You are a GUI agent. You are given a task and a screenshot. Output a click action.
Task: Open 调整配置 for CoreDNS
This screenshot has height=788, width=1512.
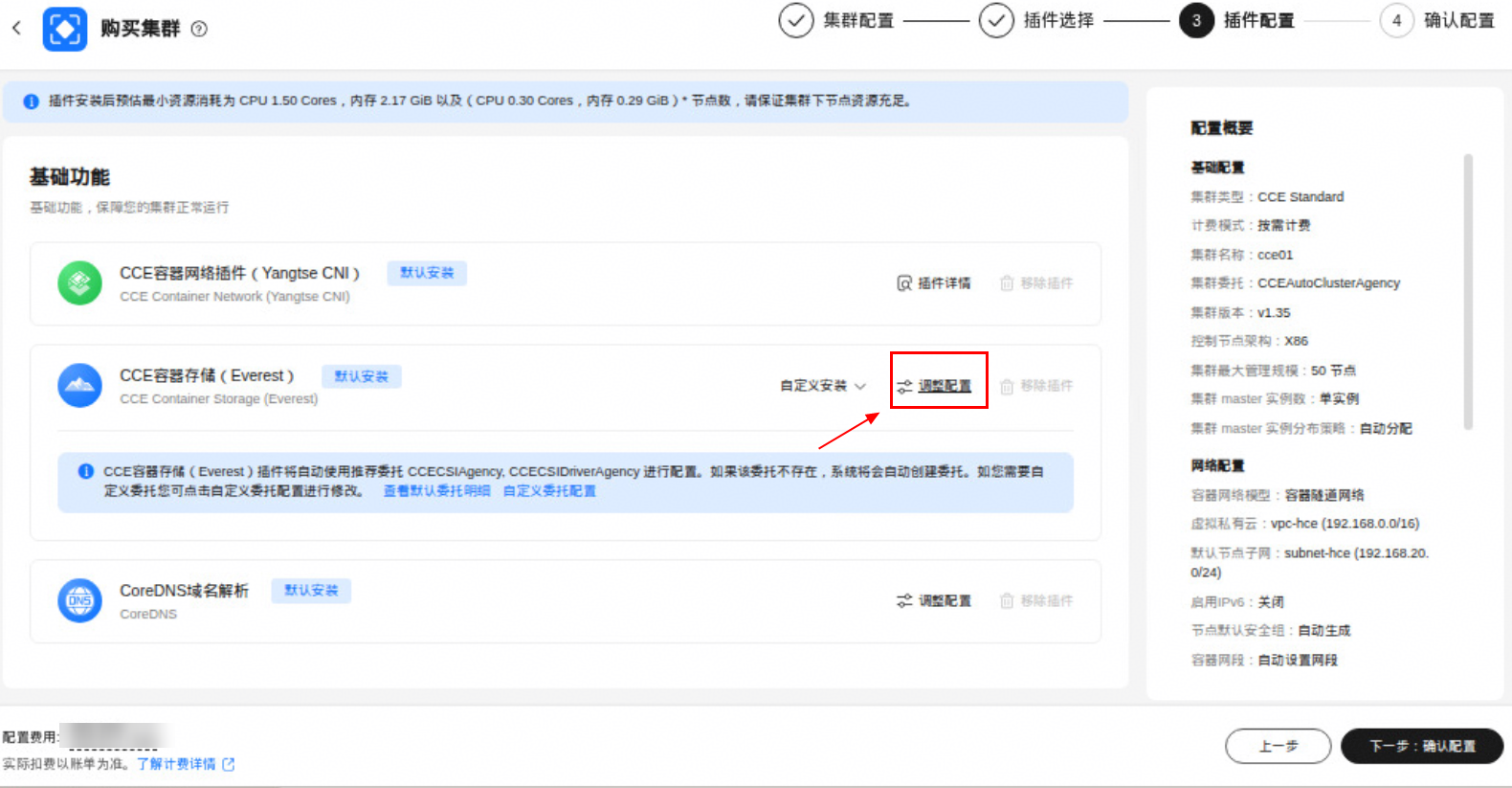tap(934, 601)
